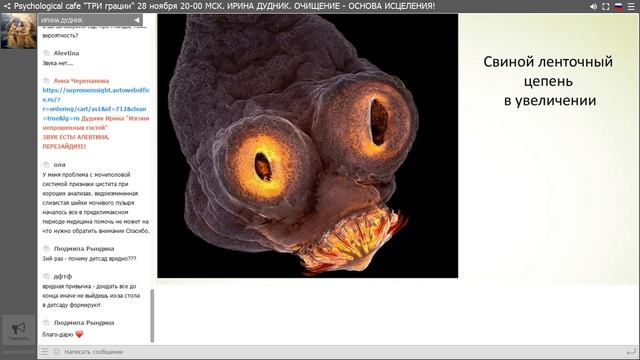Image resolution: width=640 pixels, height=360 pixels.
Task: Focus the Написать сообщение input field
Action: pyautogui.click(x=342, y=351)
